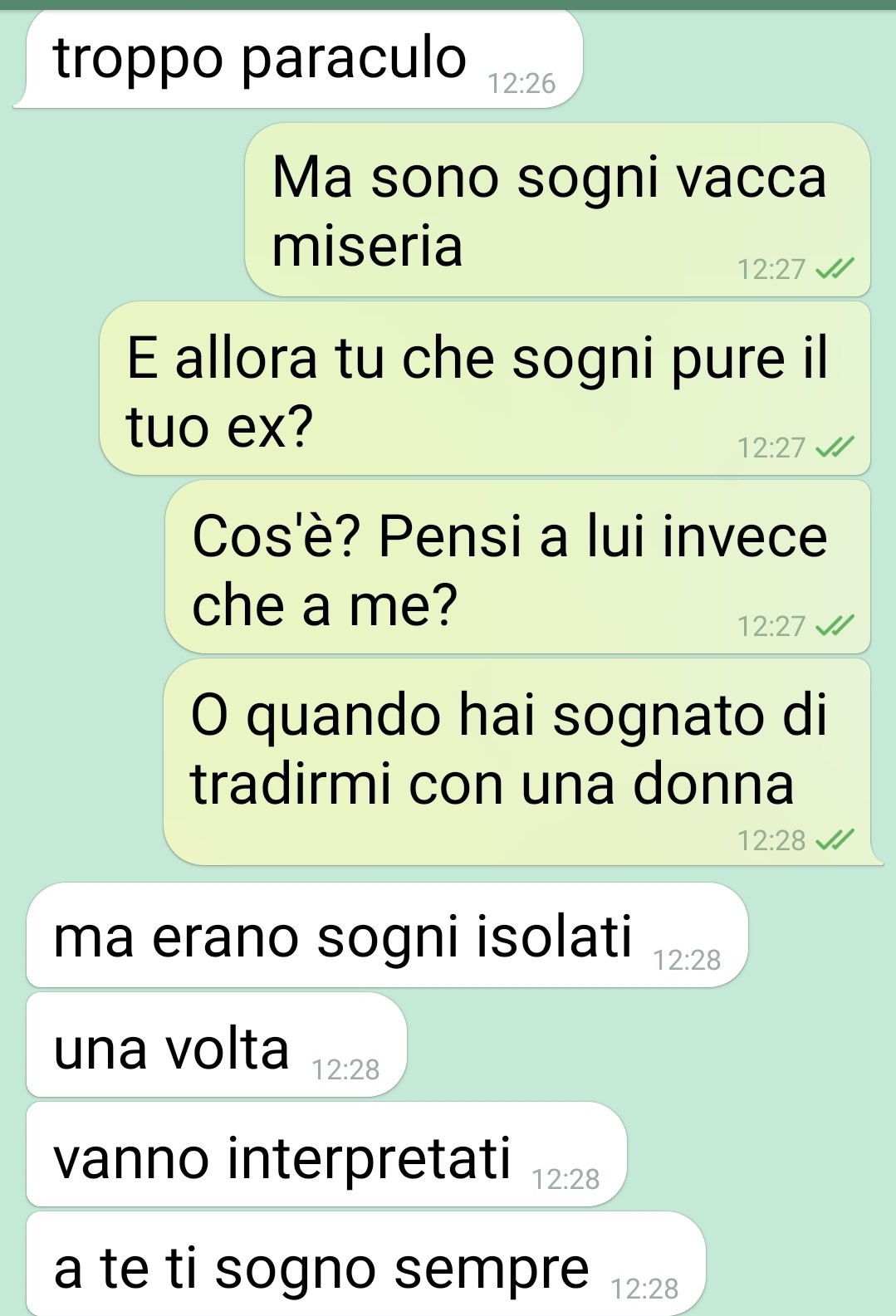896x1316 pixels.
Task: Tap the empty chat background beside 'una volta'
Action: tap(648, 1044)
